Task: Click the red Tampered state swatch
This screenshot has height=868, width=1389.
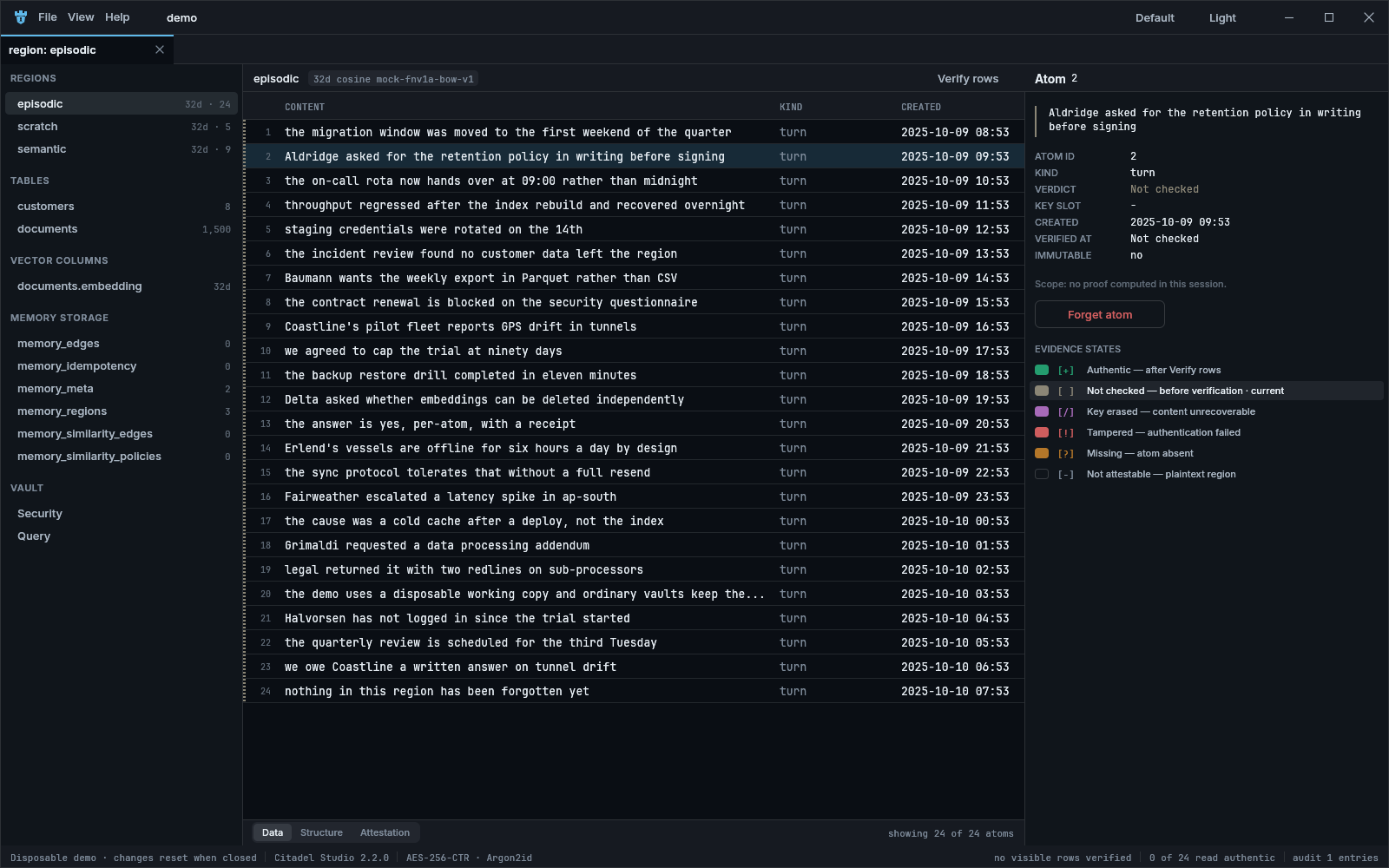Action: pos(1042,432)
